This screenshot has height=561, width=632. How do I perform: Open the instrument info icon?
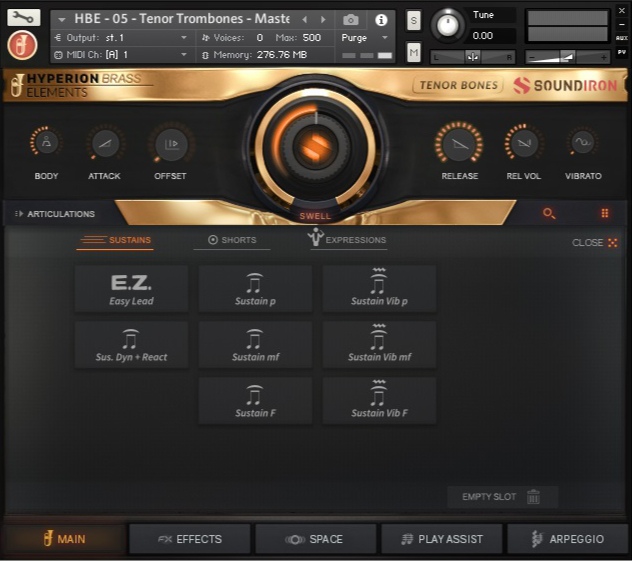click(x=381, y=19)
